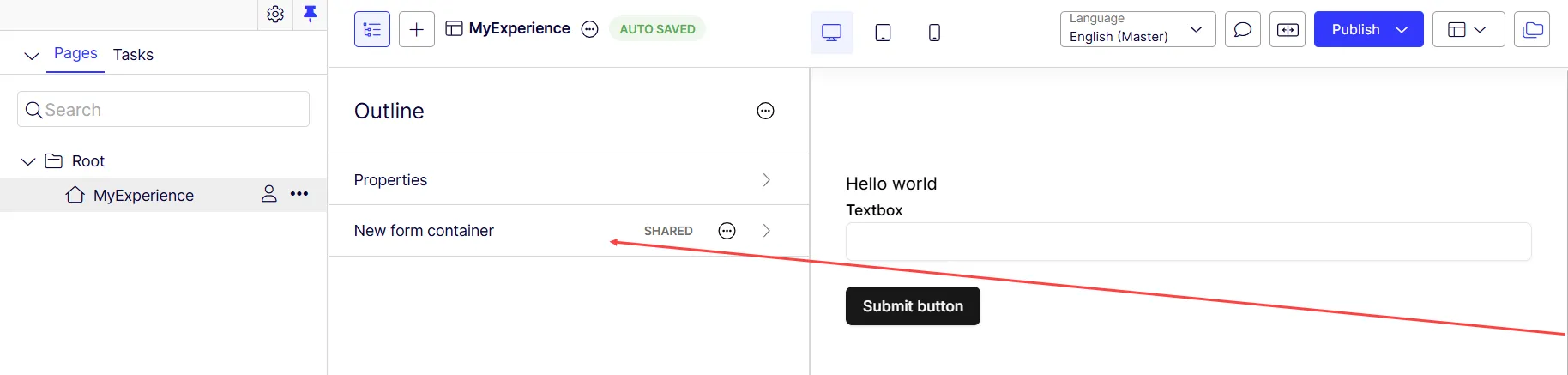Image resolution: width=1568 pixels, height=375 pixels.
Task: Select the Pages tab
Action: point(75,53)
